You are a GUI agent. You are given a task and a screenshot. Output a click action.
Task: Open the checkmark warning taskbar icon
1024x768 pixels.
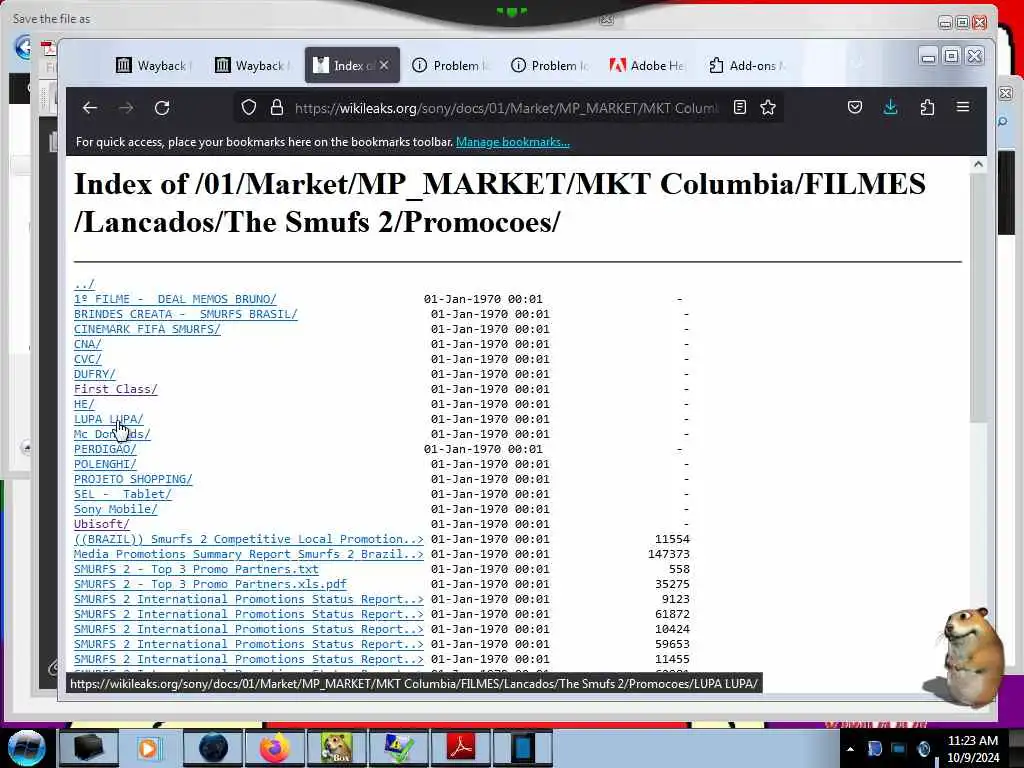pyautogui.click(x=398, y=748)
